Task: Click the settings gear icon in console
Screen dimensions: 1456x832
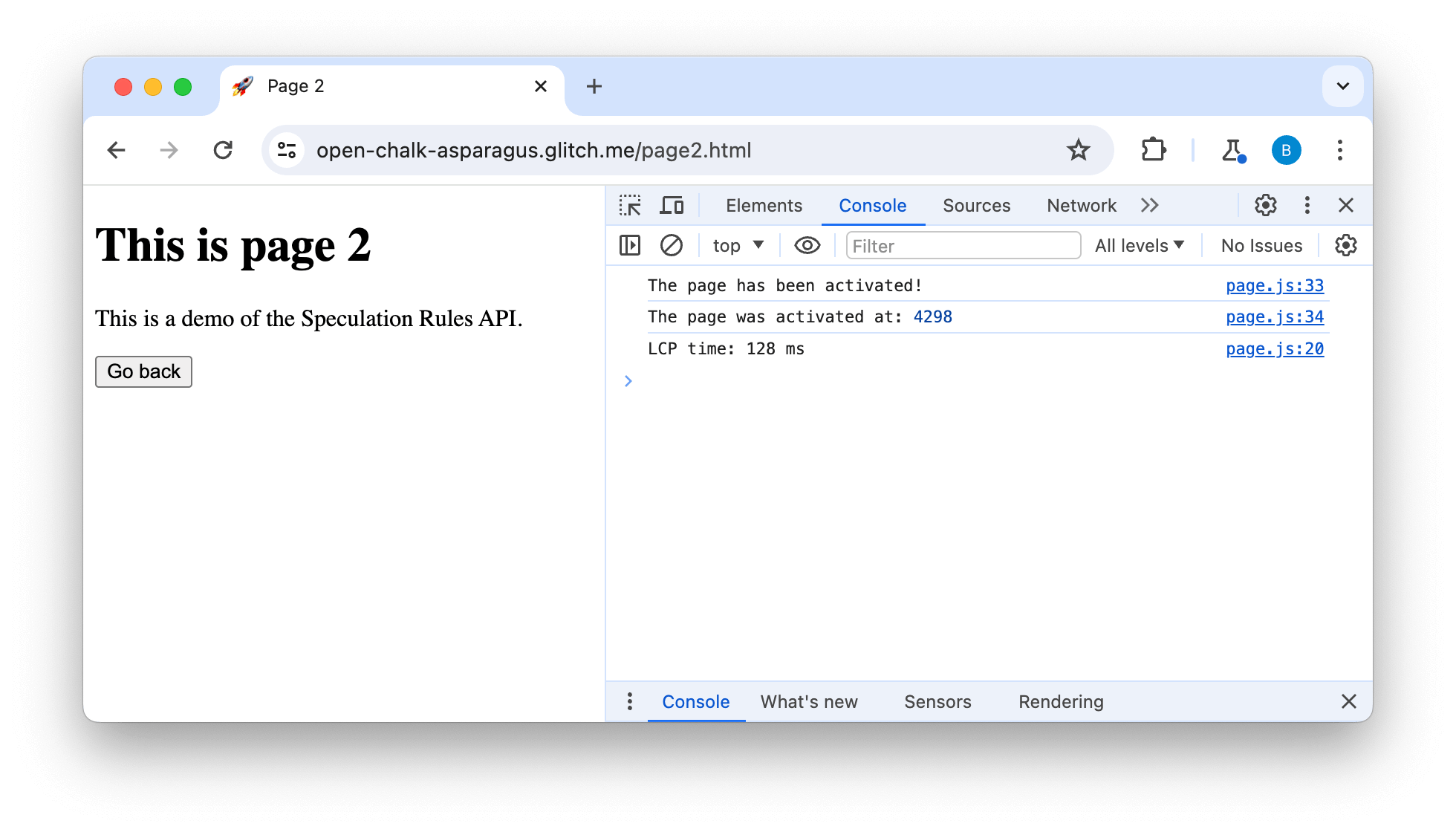Action: pyautogui.click(x=1345, y=244)
